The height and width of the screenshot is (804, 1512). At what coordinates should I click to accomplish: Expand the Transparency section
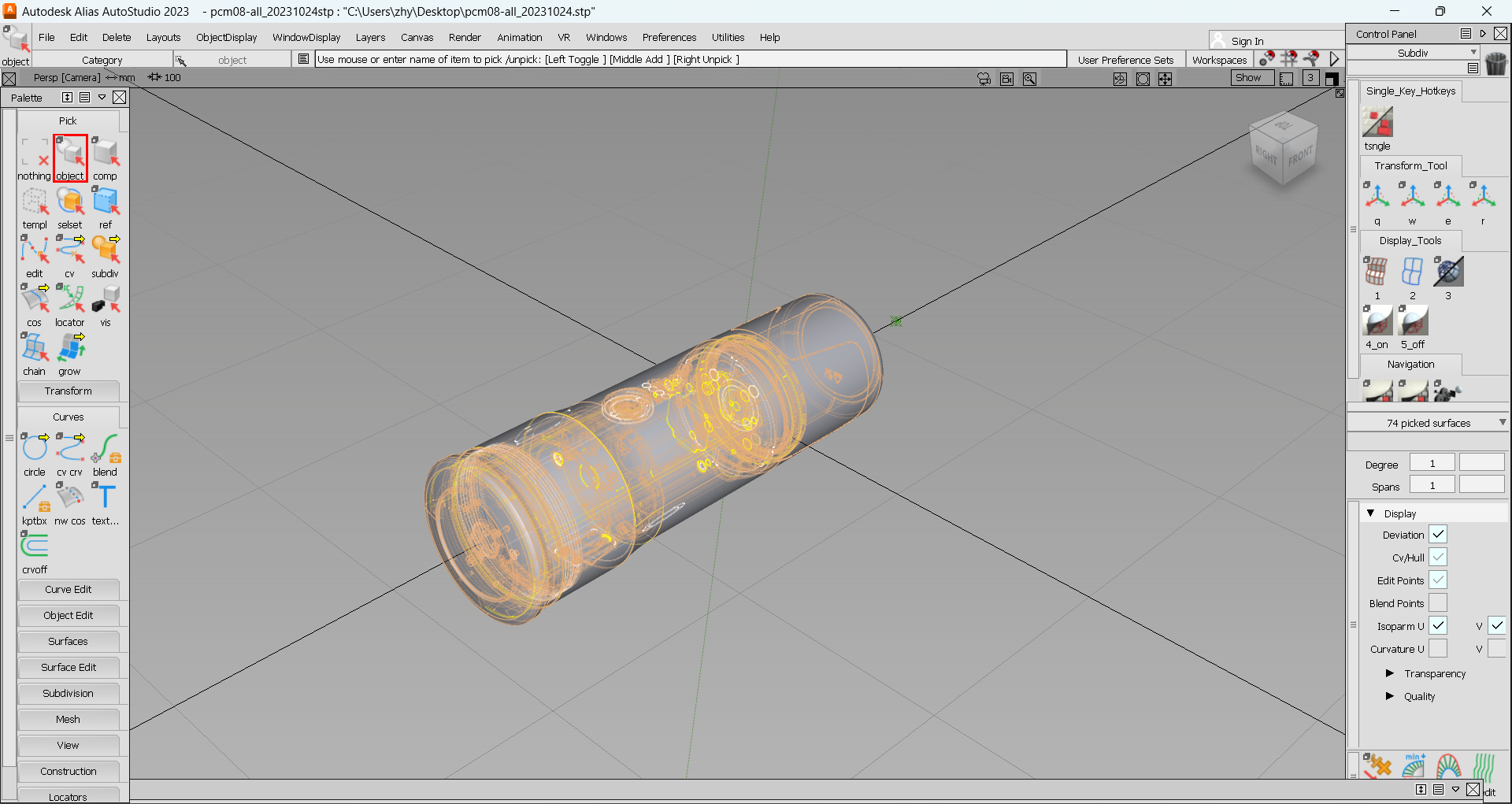coord(1390,673)
